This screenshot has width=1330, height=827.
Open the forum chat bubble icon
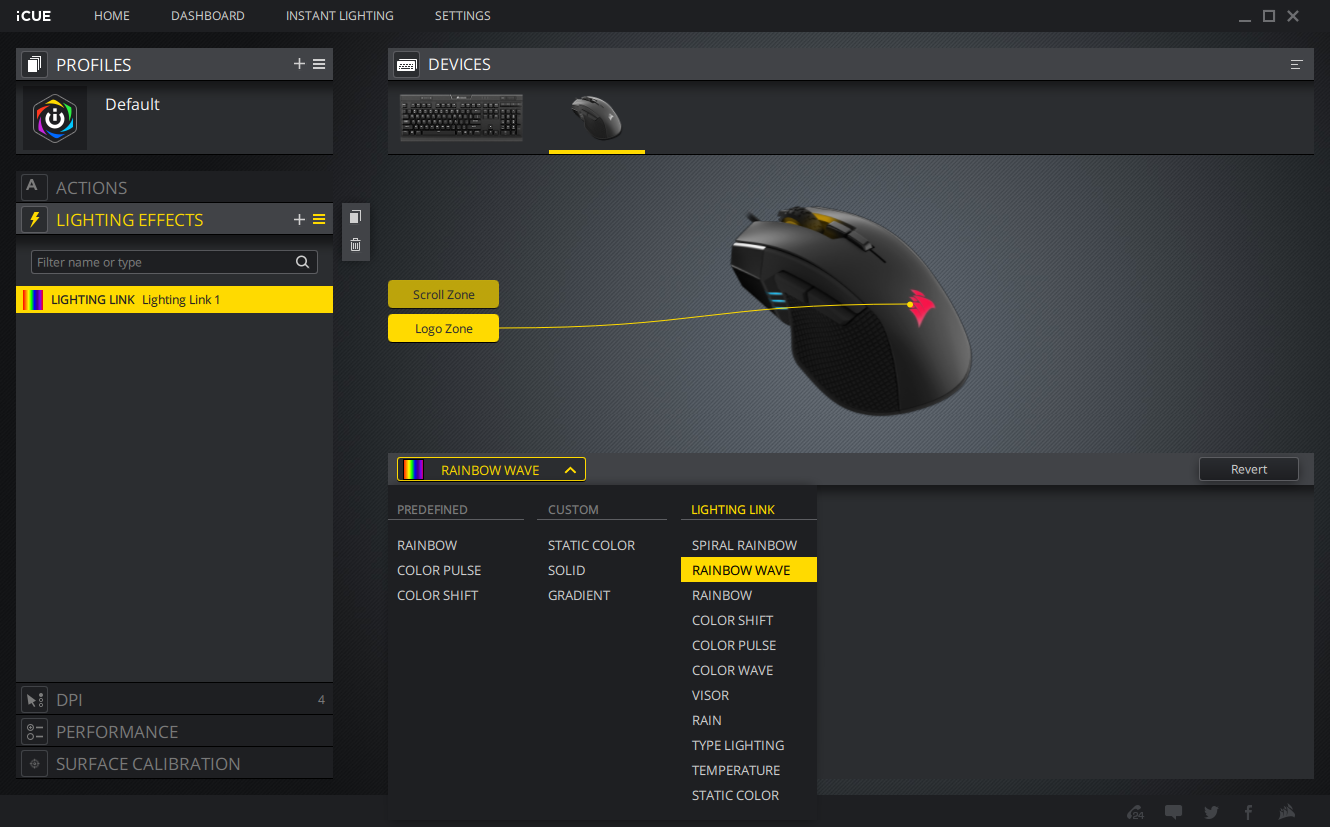click(x=1173, y=812)
